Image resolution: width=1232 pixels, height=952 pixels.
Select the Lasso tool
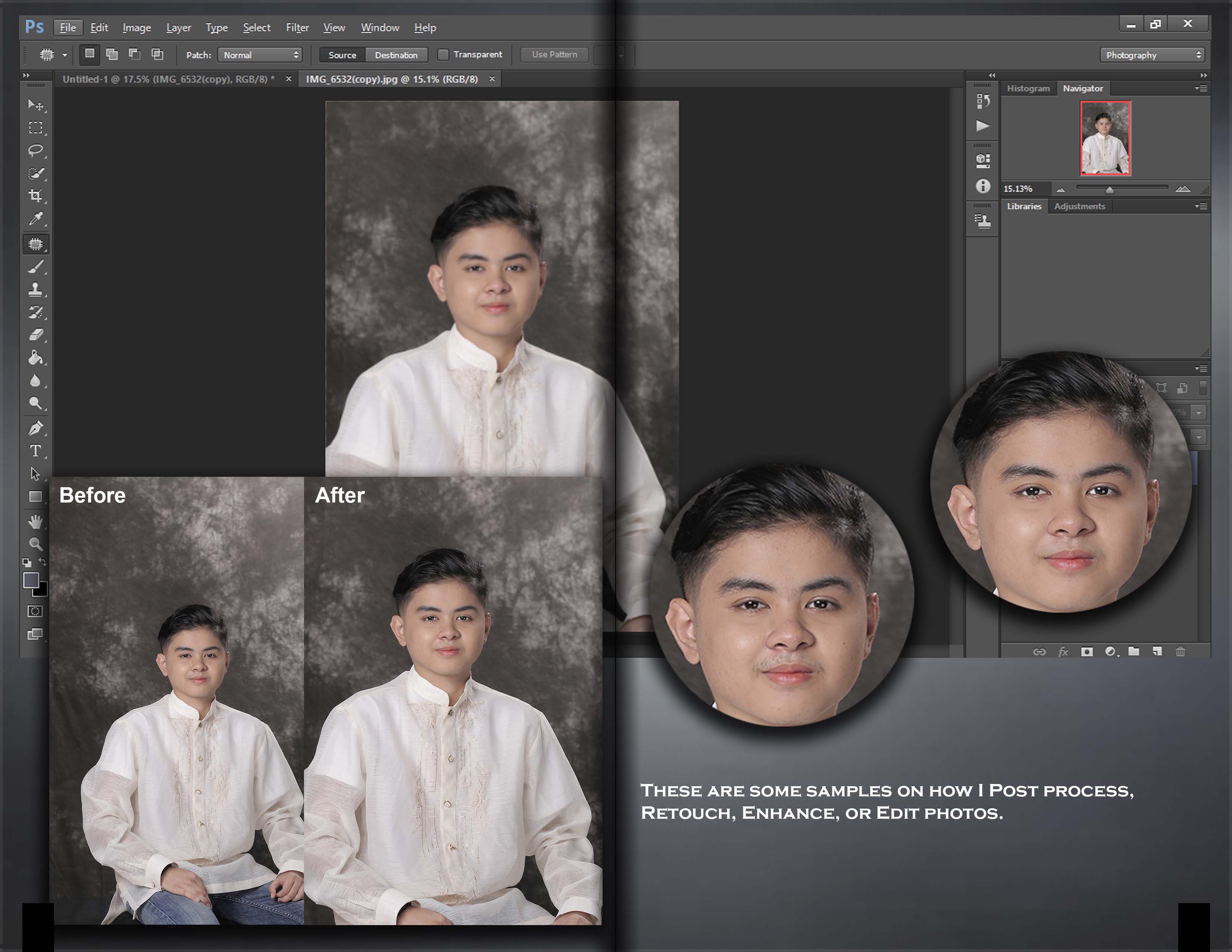pyautogui.click(x=35, y=150)
